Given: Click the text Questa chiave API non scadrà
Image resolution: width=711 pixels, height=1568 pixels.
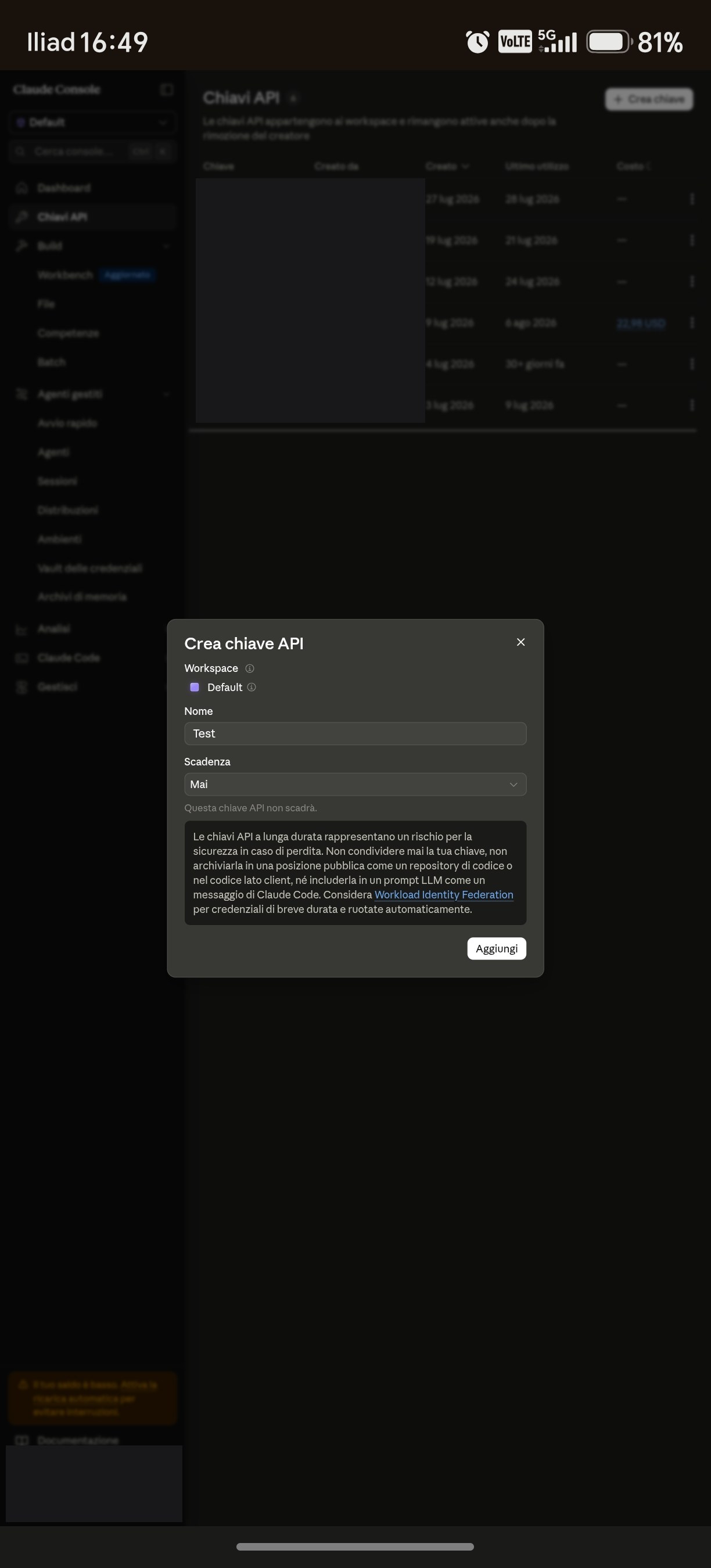Looking at the screenshot, I should (x=250, y=808).
